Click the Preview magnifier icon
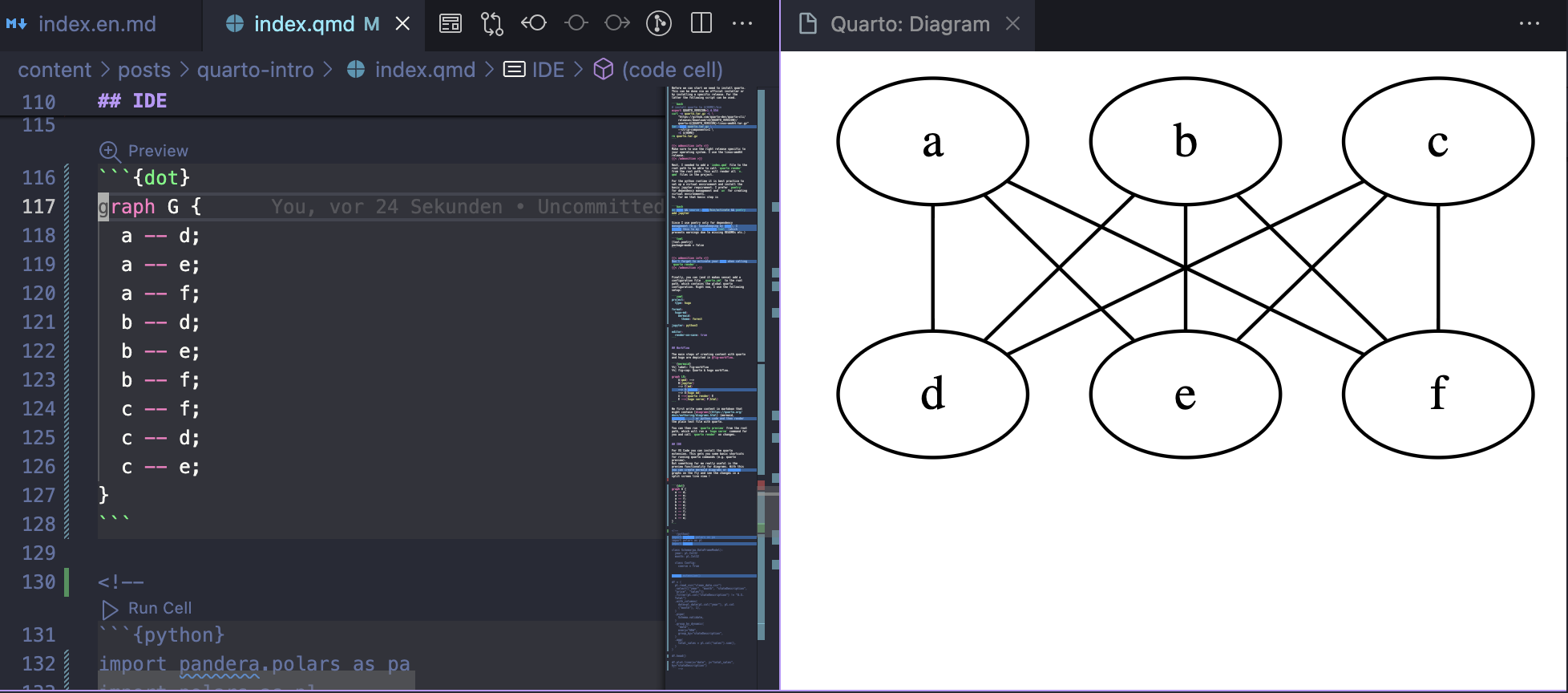Screen dimensions: 1568x693 point(109,151)
